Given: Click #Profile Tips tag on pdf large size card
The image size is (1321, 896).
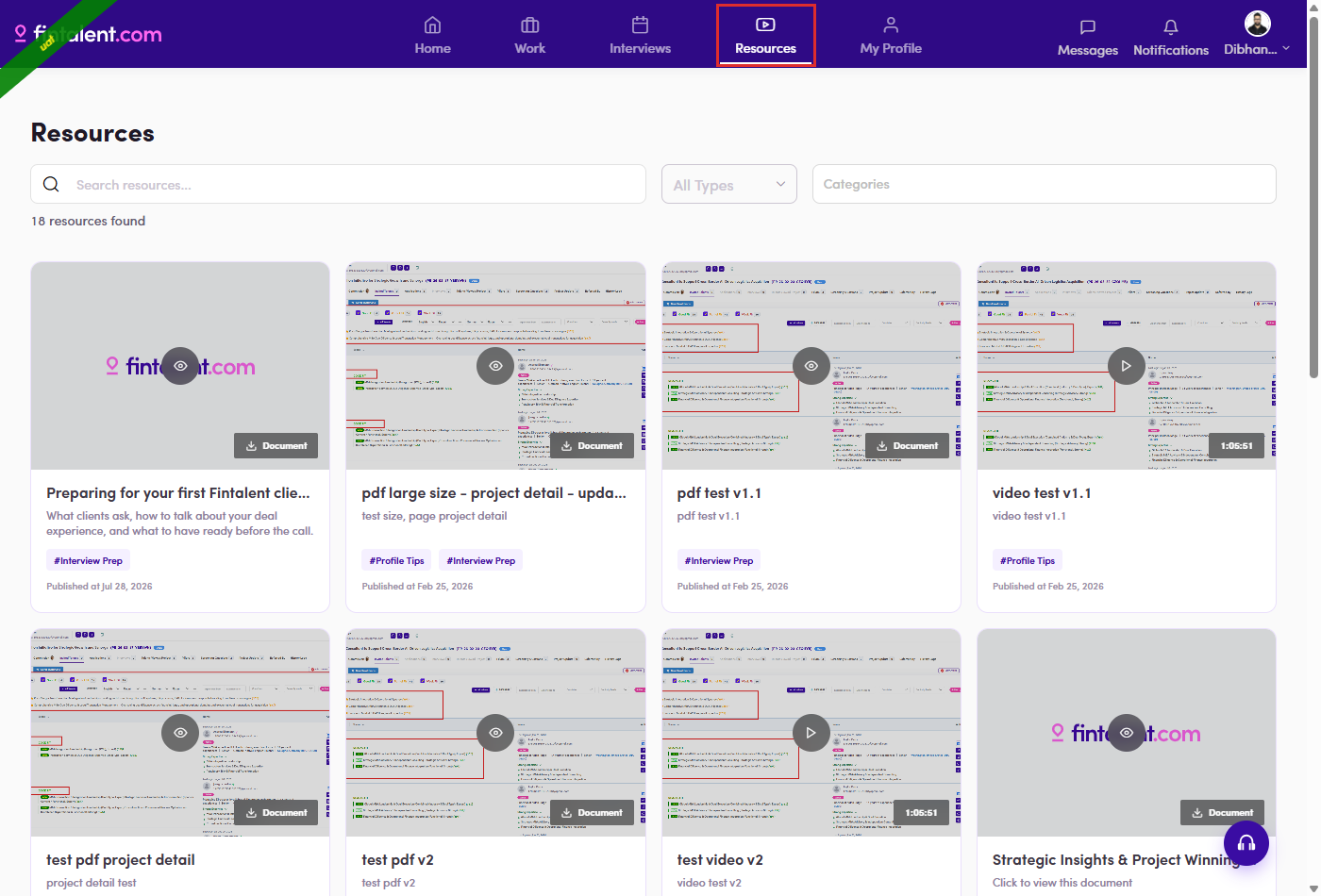Looking at the screenshot, I should 397,561.
